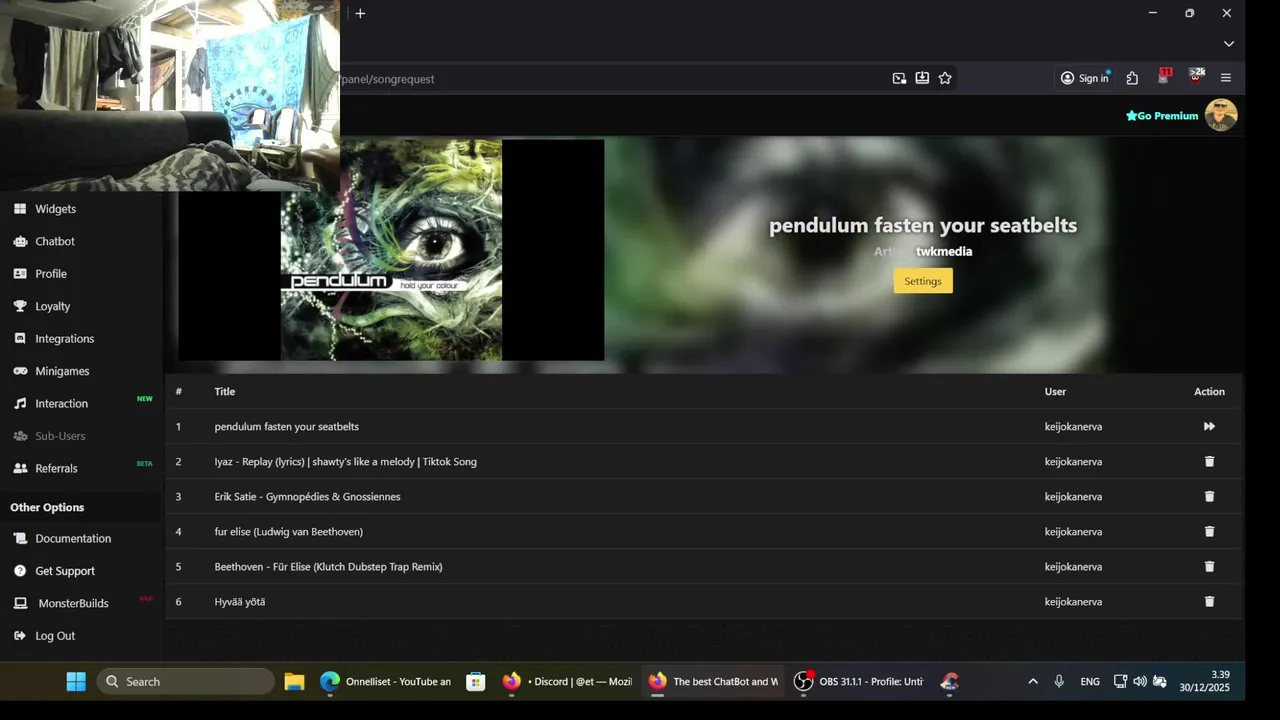Open the Windows Start menu

tap(76, 682)
